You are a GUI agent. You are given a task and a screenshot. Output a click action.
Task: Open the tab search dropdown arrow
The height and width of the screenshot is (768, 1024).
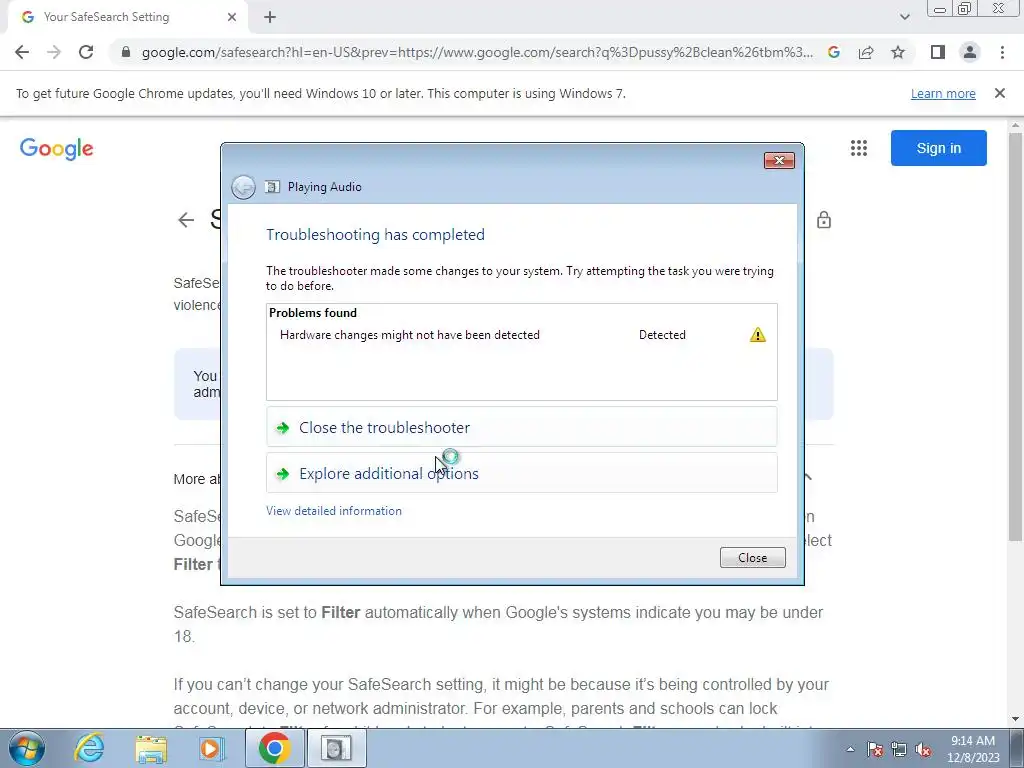[904, 17]
